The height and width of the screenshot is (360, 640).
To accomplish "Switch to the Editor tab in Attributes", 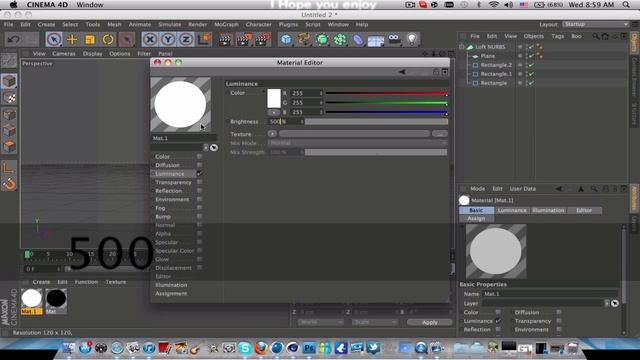I will 584,211.
